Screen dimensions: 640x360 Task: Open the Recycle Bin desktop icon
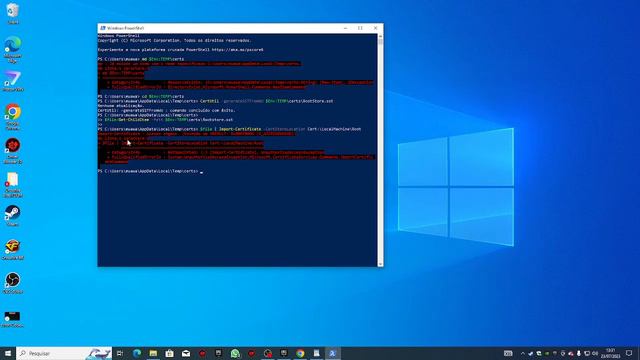click(13, 13)
